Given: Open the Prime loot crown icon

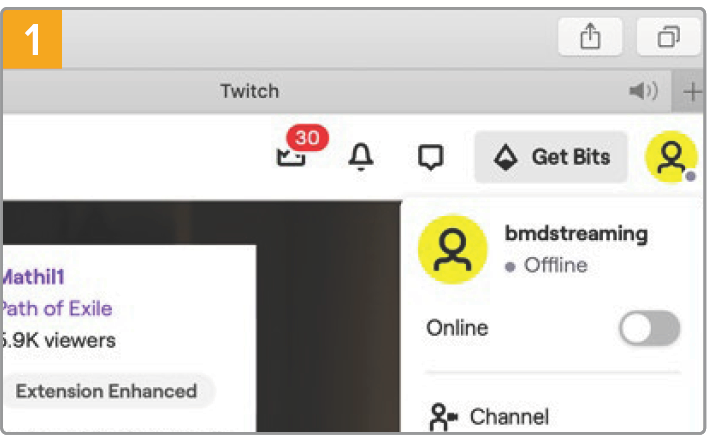Looking at the screenshot, I should 290,157.
